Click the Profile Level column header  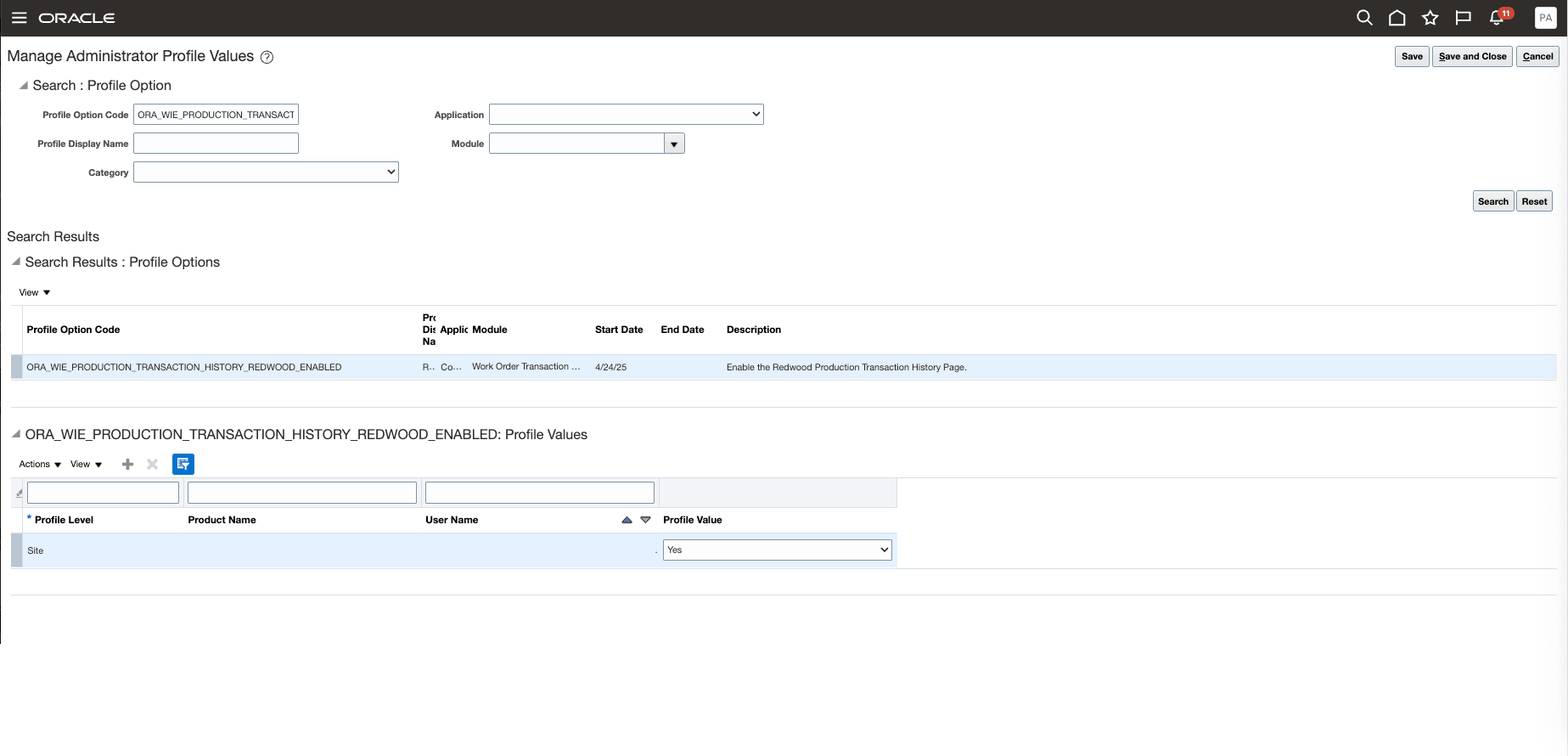pyautogui.click(x=64, y=520)
